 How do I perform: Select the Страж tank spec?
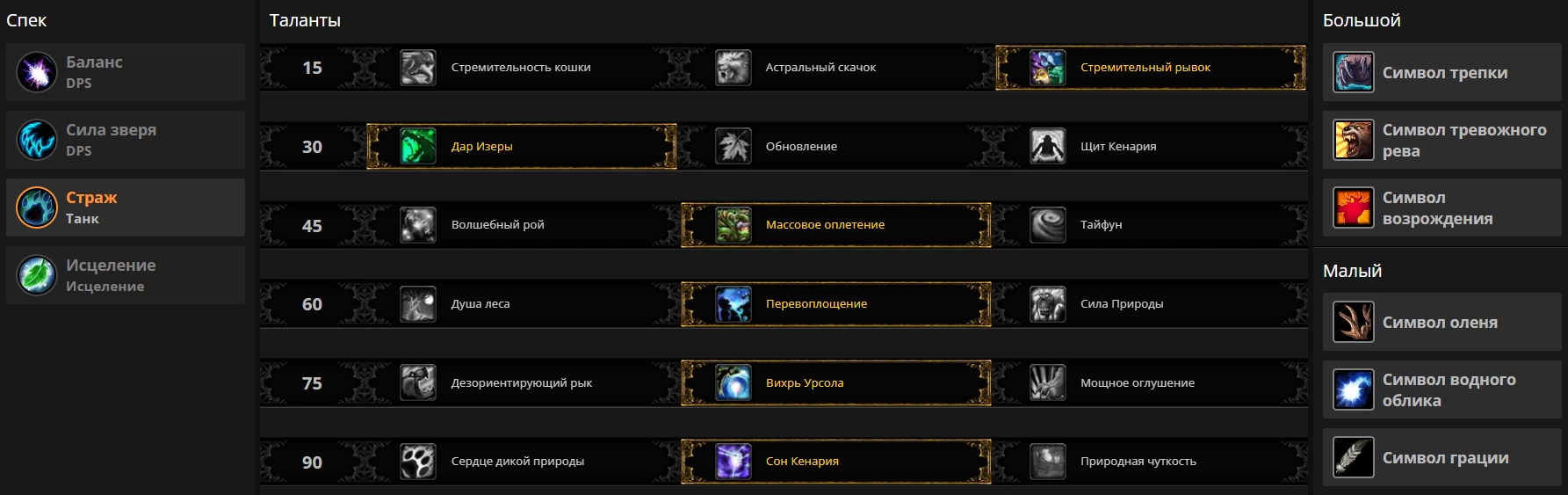point(126,207)
